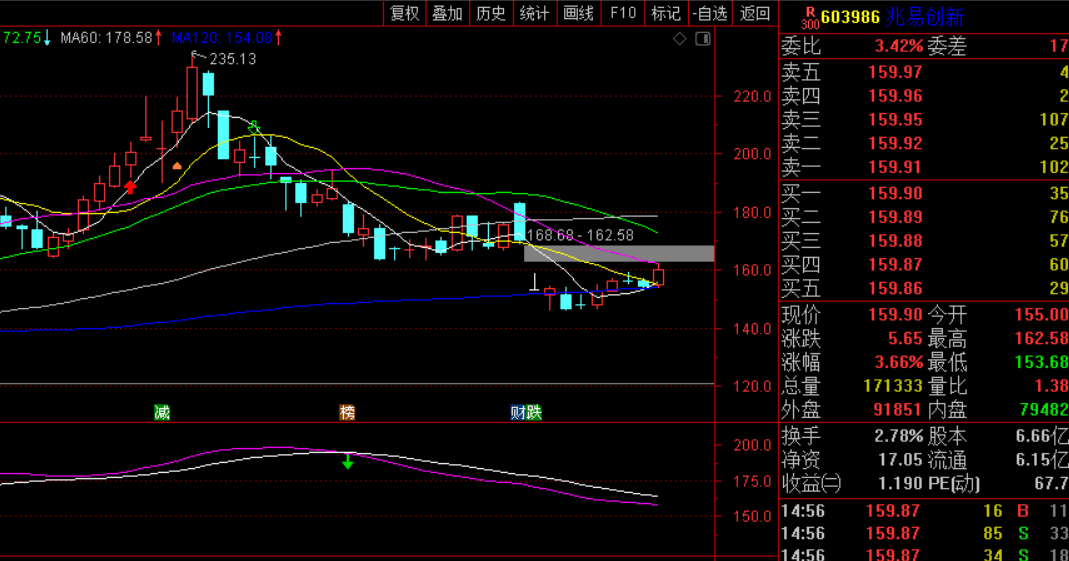Click the blue 财 event badge

pos(519,412)
